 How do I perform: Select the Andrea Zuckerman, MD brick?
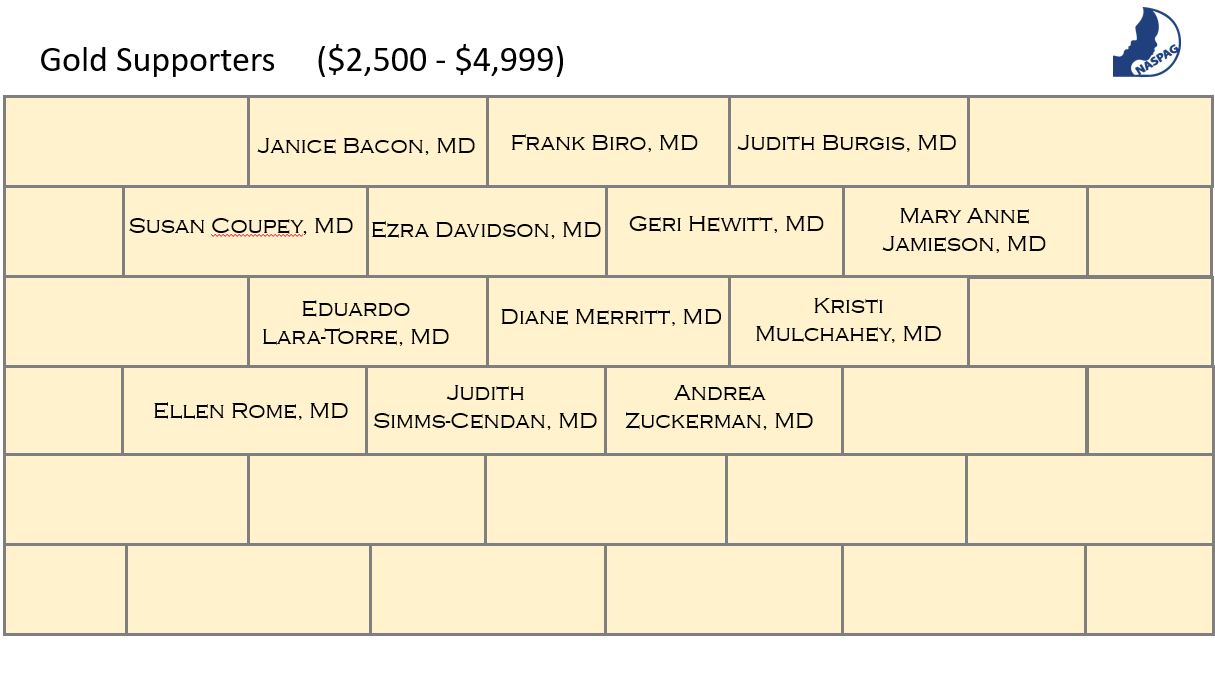pos(724,410)
